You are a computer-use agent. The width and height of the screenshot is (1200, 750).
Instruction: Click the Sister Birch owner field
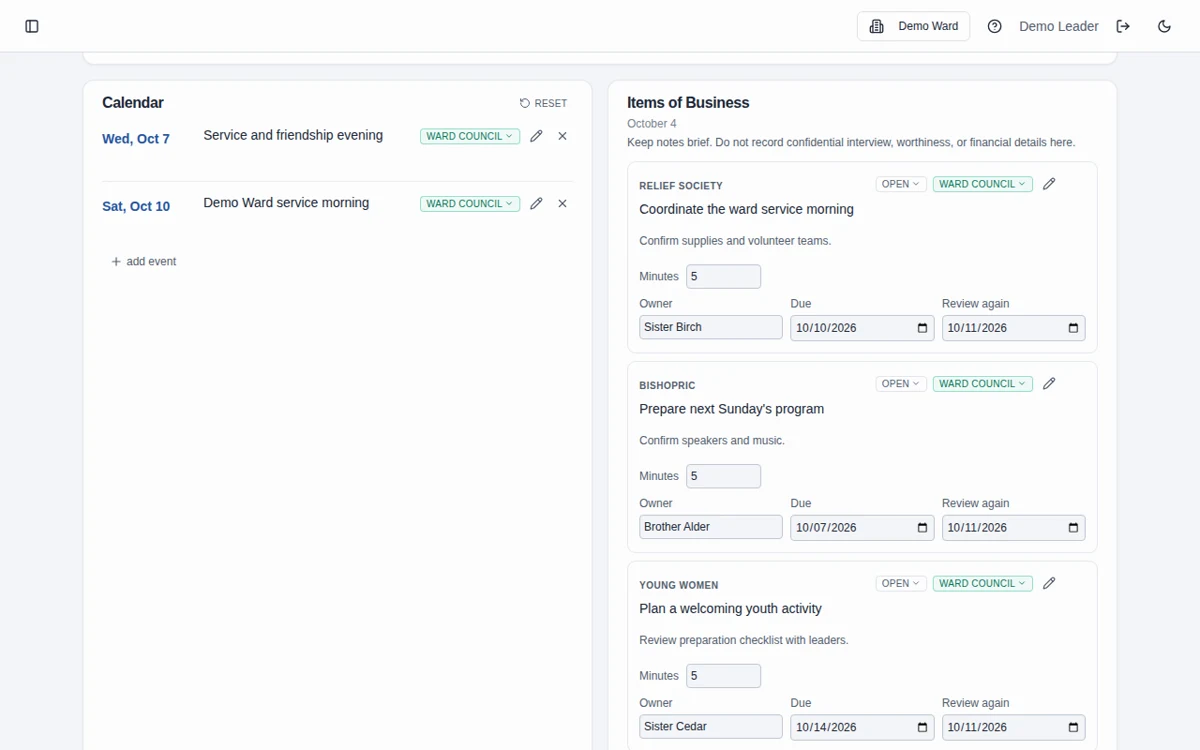click(711, 327)
